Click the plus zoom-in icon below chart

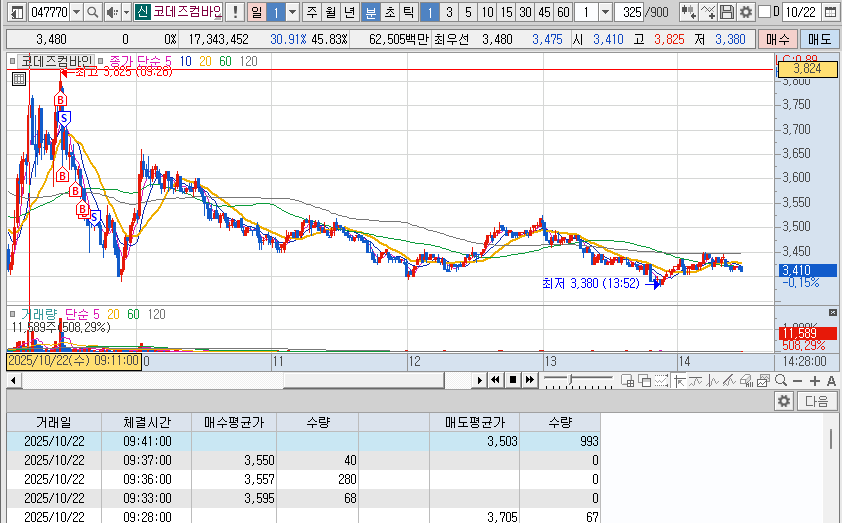coord(815,380)
